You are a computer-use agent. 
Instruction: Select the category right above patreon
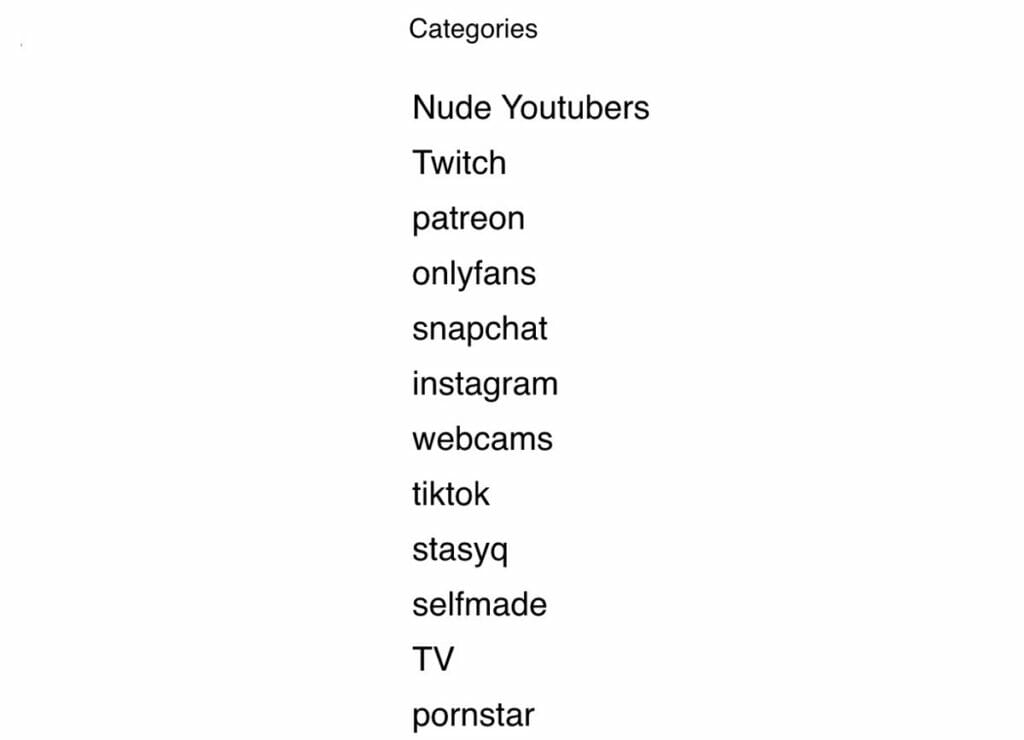click(459, 163)
